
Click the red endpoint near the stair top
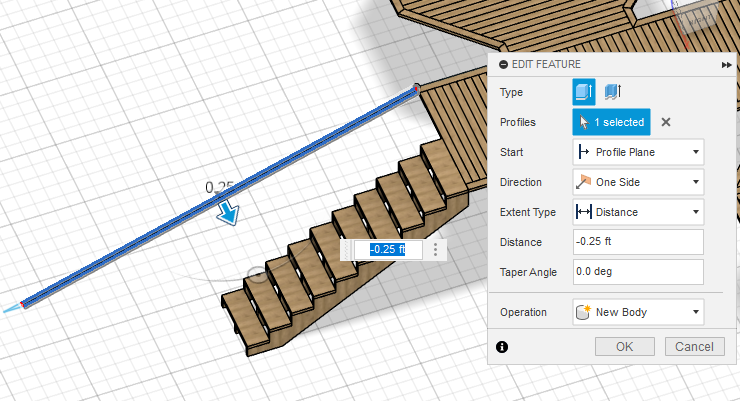coord(415,88)
